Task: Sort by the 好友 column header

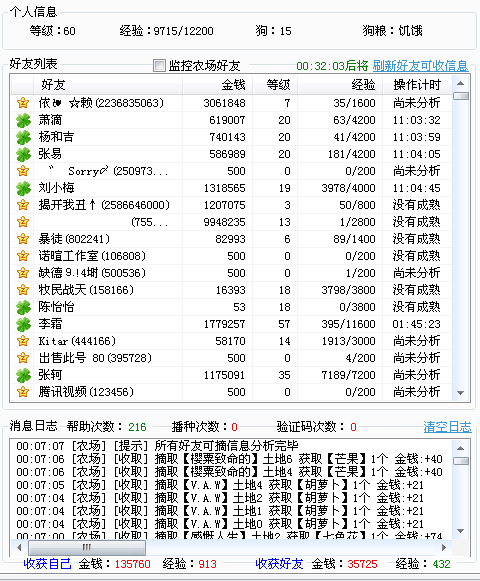Action: click(108, 85)
